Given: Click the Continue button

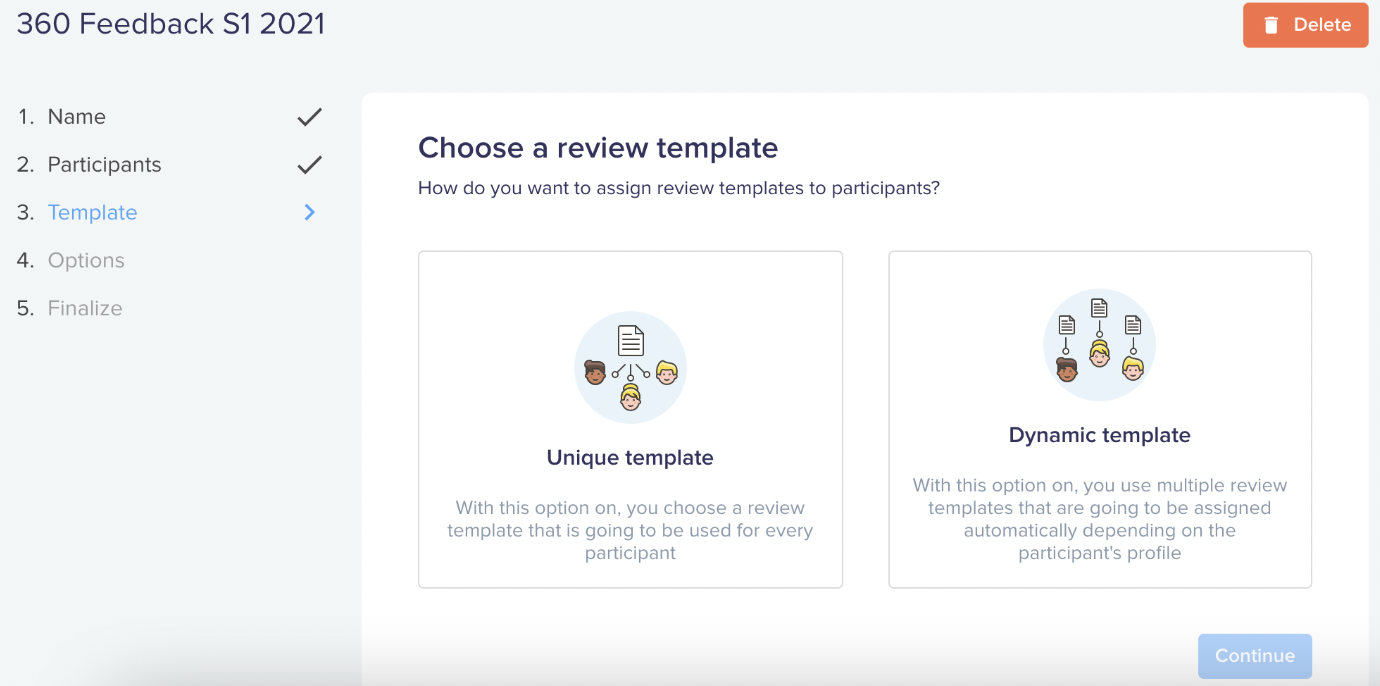Looking at the screenshot, I should pos(1255,656).
